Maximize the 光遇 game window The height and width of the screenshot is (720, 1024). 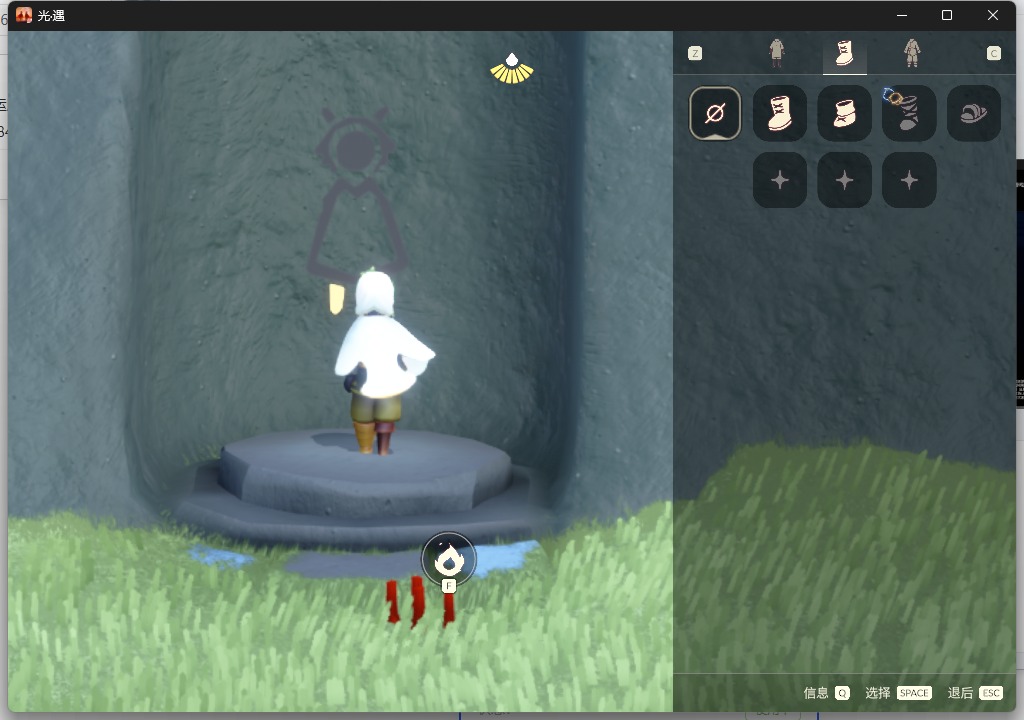pos(947,15)
